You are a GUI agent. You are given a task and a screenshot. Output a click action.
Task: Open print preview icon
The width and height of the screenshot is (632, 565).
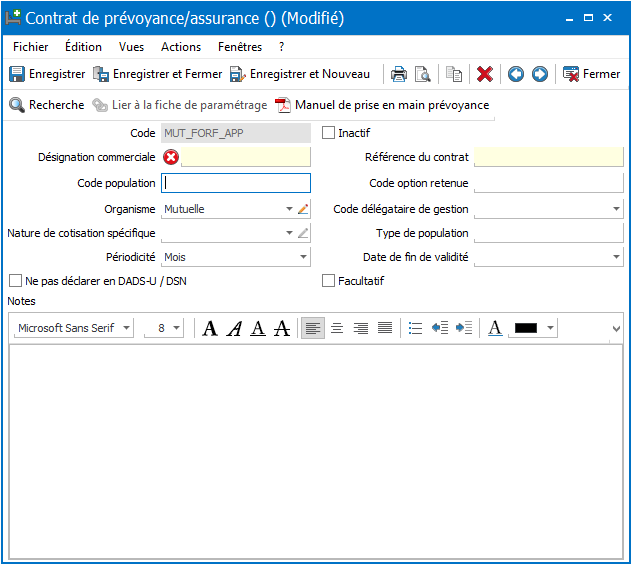(x=422, y=74)
